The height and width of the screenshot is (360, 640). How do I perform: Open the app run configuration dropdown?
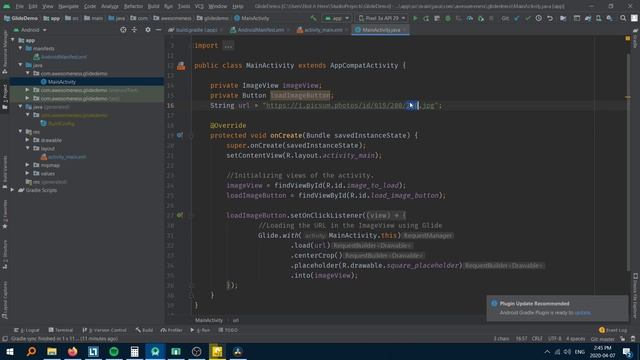[x=337, y=18]
